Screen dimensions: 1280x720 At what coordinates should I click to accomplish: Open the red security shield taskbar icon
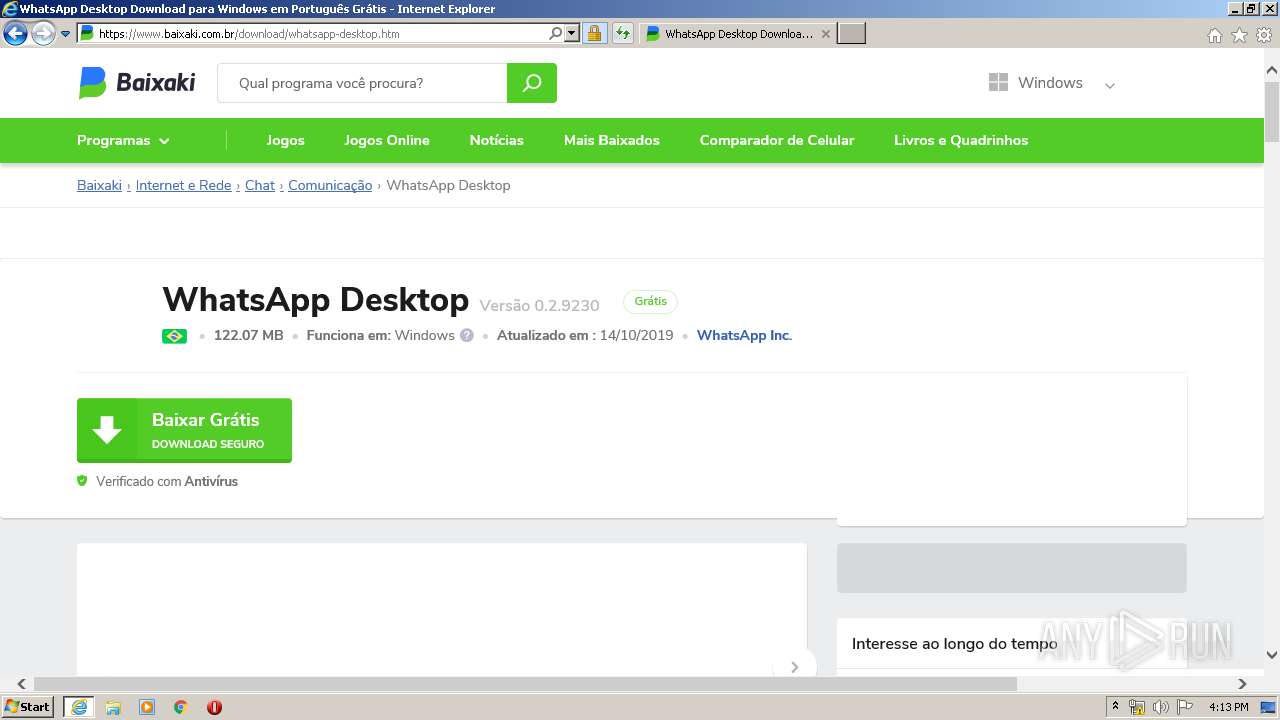point(214,707)
